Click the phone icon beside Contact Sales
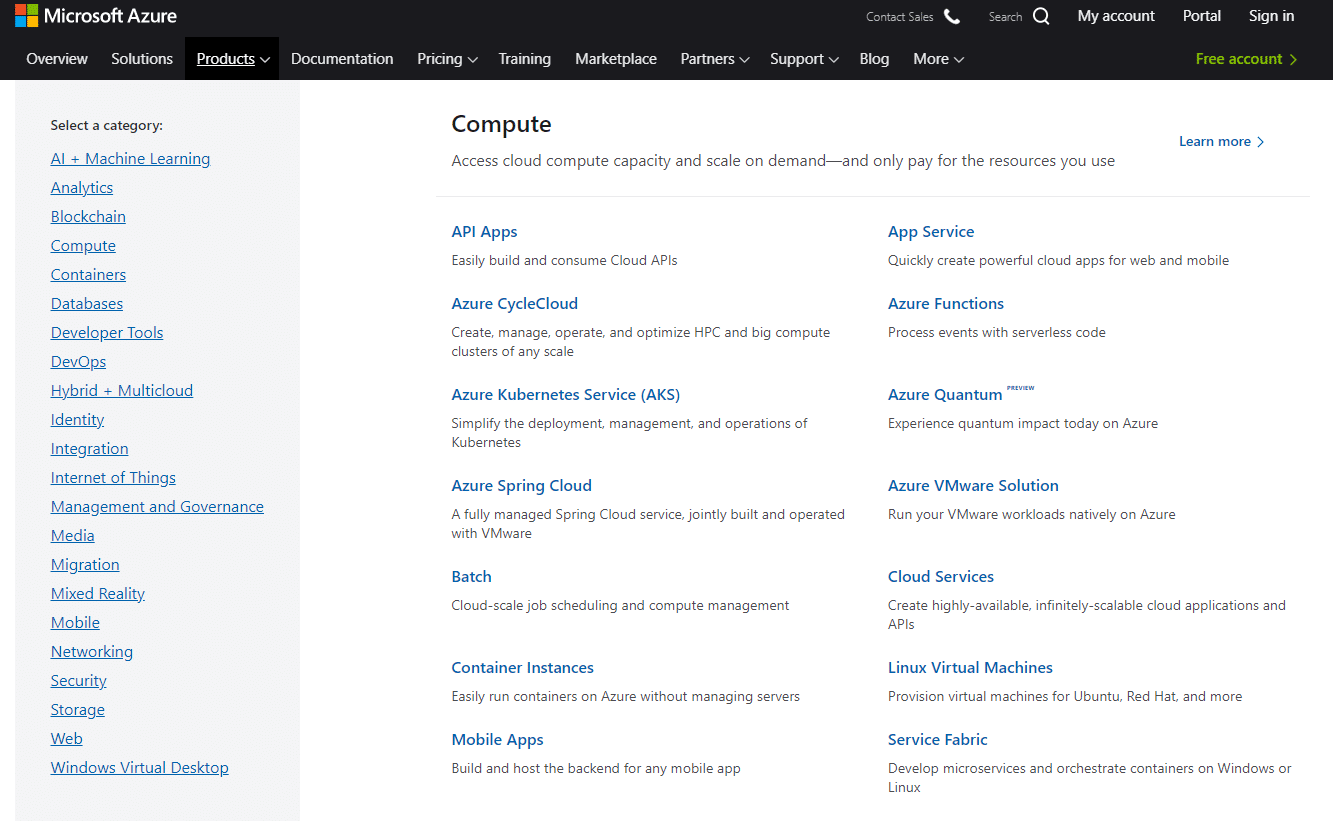Viewport: 1333px width, 821px height. pyautogui.click(x=951, y=16)
